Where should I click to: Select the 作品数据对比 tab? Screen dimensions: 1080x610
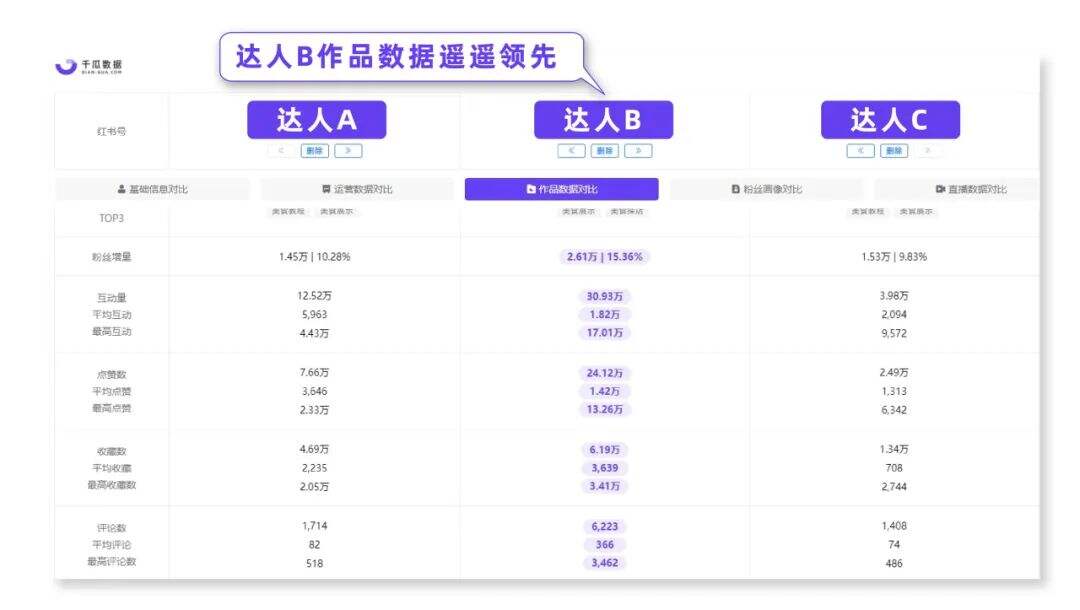561,189
